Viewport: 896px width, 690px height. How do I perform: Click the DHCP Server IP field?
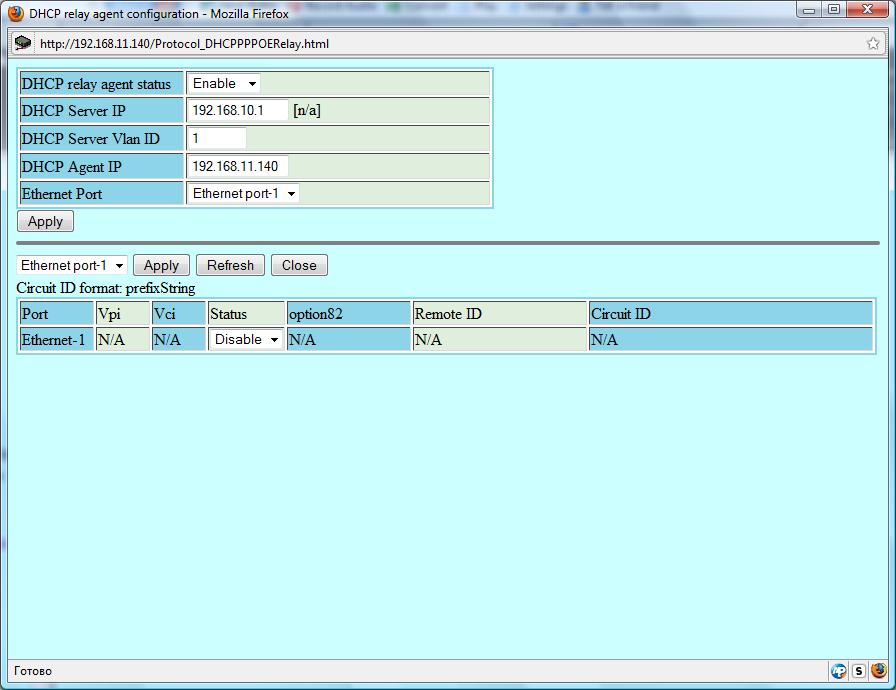tap(237, 110)
